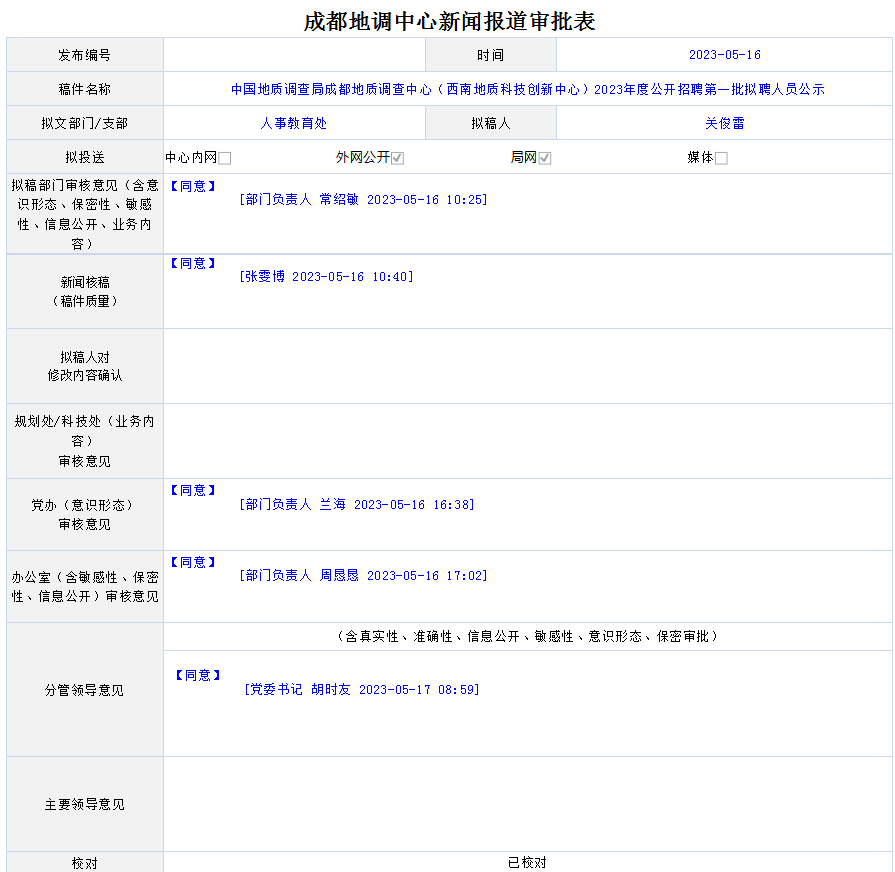
Task: Click the form title 成都地调中心新闻报道审批表
Action: (x=449, y=22)
